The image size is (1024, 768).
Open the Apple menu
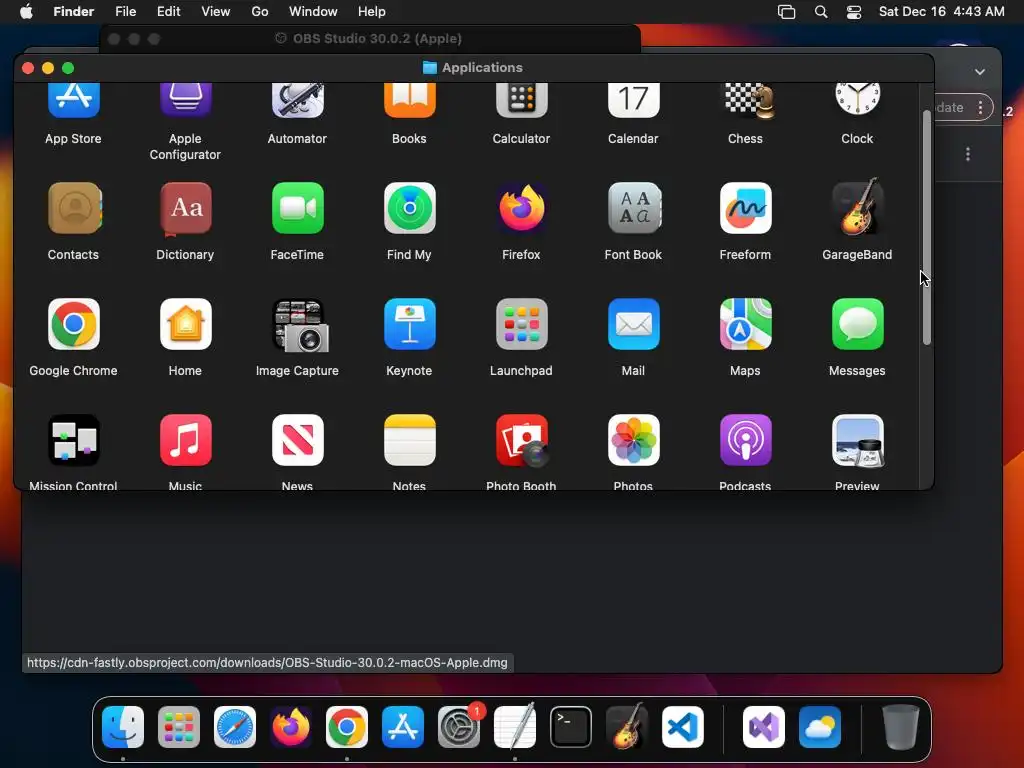[x=26, y=12]
